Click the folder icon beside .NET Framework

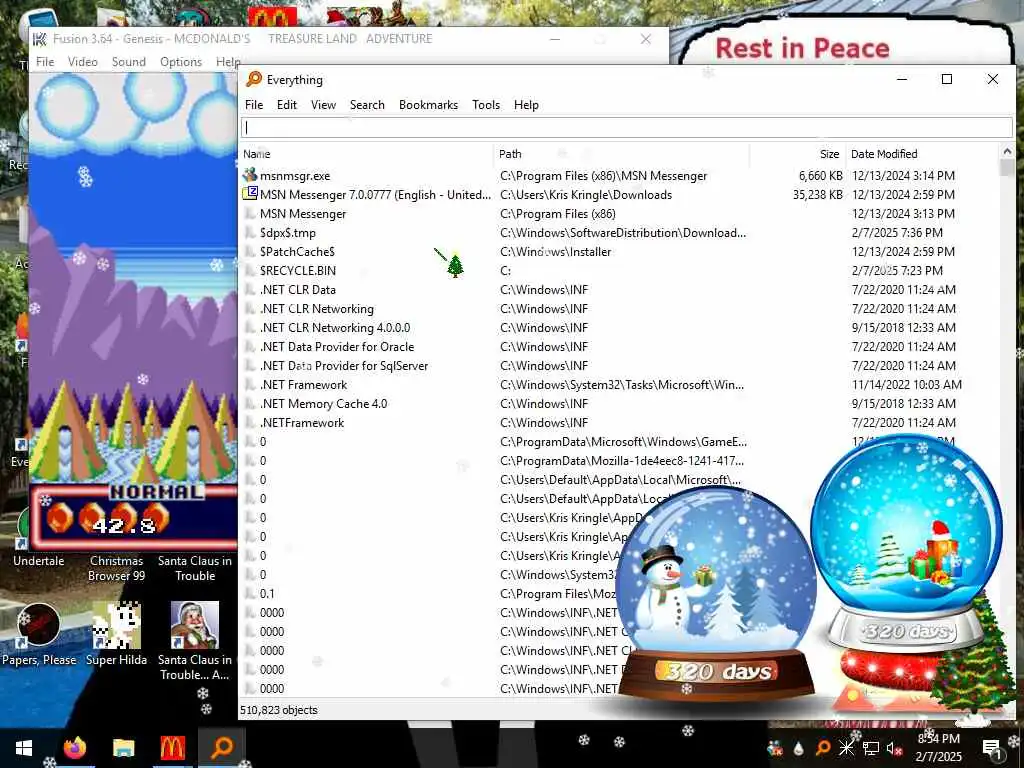[x=249, y=385]
